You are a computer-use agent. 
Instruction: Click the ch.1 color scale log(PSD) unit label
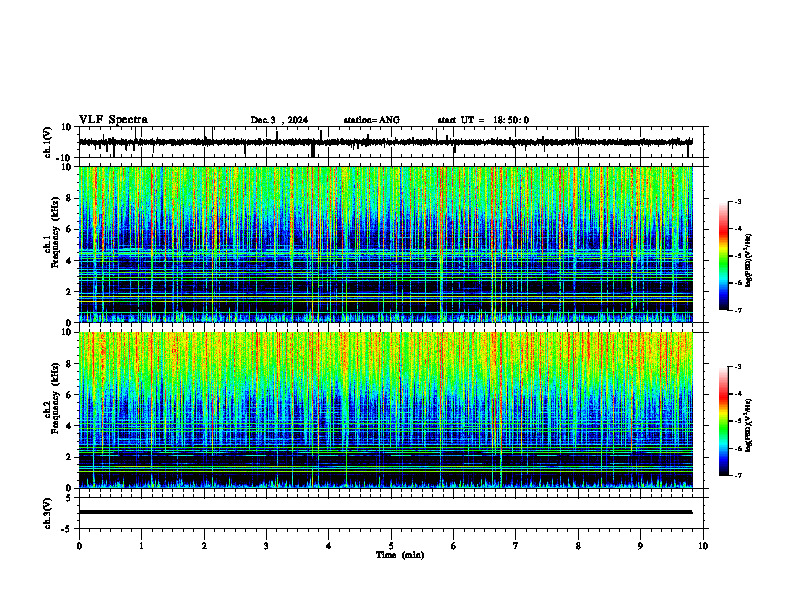coord(749,260)
